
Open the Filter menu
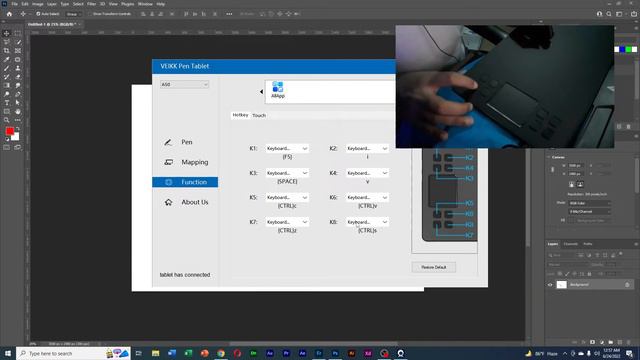pyautogui.click(x=91, y=4)
